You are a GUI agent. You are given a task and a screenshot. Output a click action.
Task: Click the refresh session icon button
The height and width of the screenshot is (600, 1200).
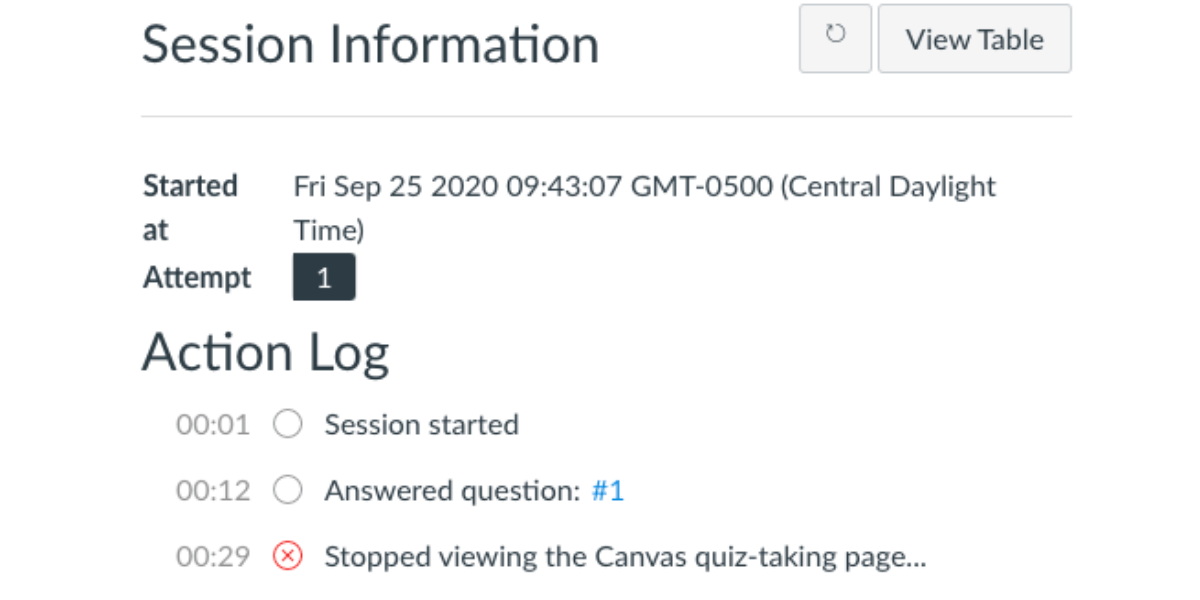835,39
